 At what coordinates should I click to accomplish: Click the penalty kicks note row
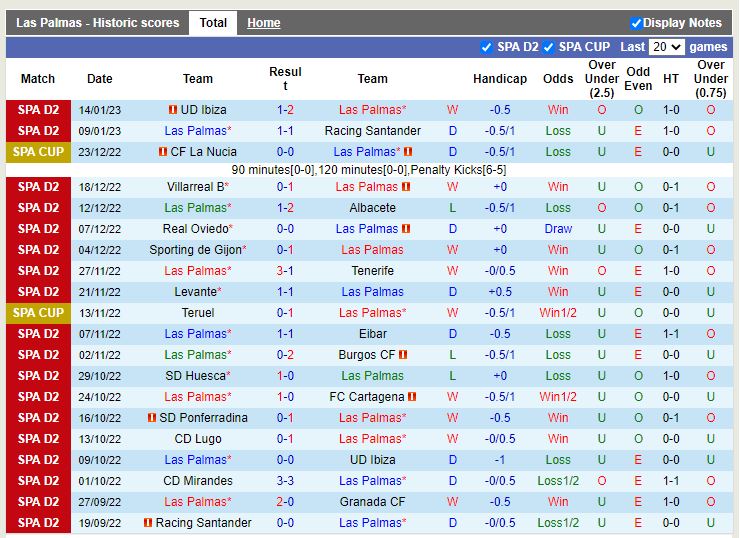369,169
